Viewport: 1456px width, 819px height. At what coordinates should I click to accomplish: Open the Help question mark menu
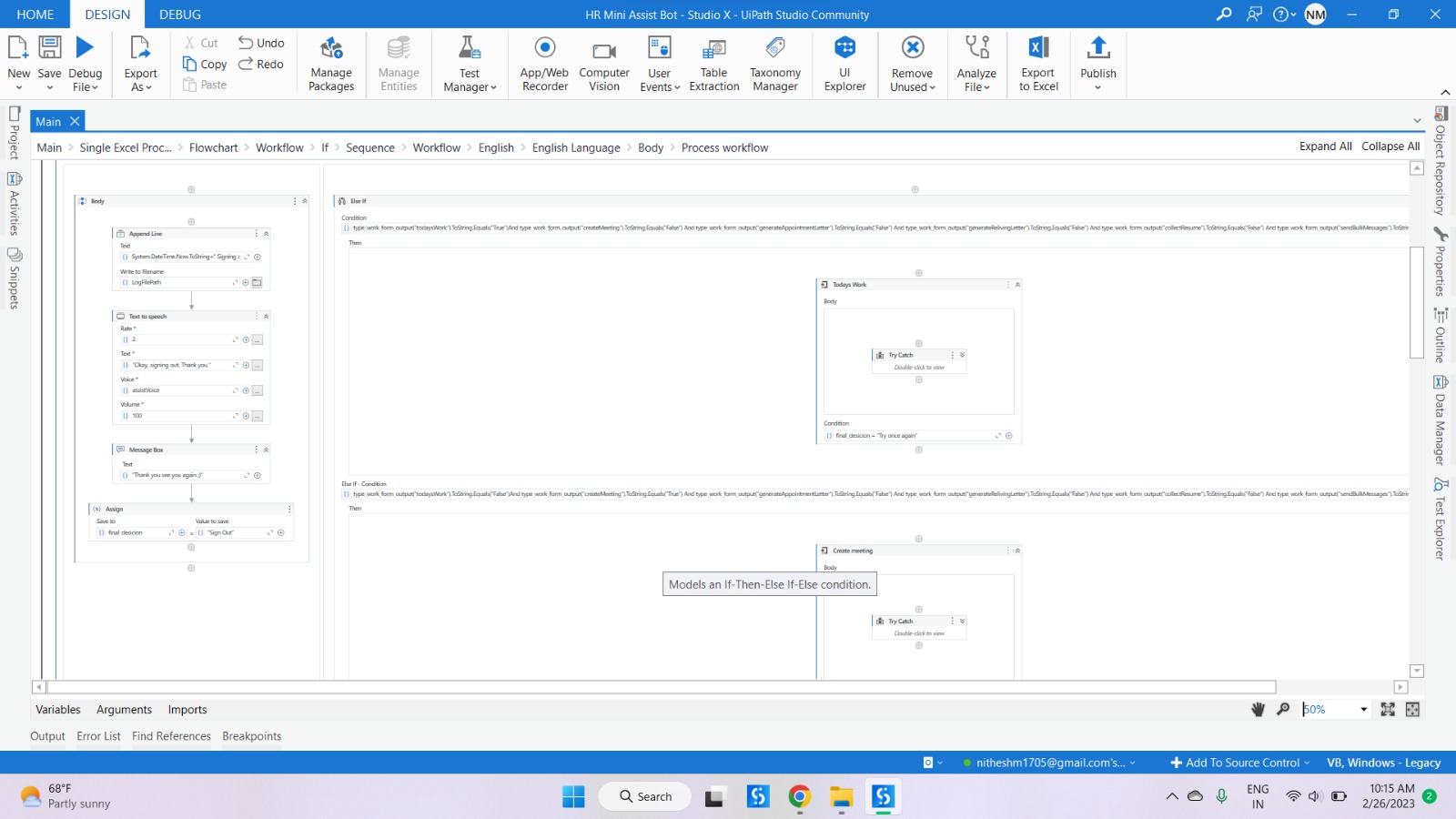pyautogui.click(x=1284, y=14)
